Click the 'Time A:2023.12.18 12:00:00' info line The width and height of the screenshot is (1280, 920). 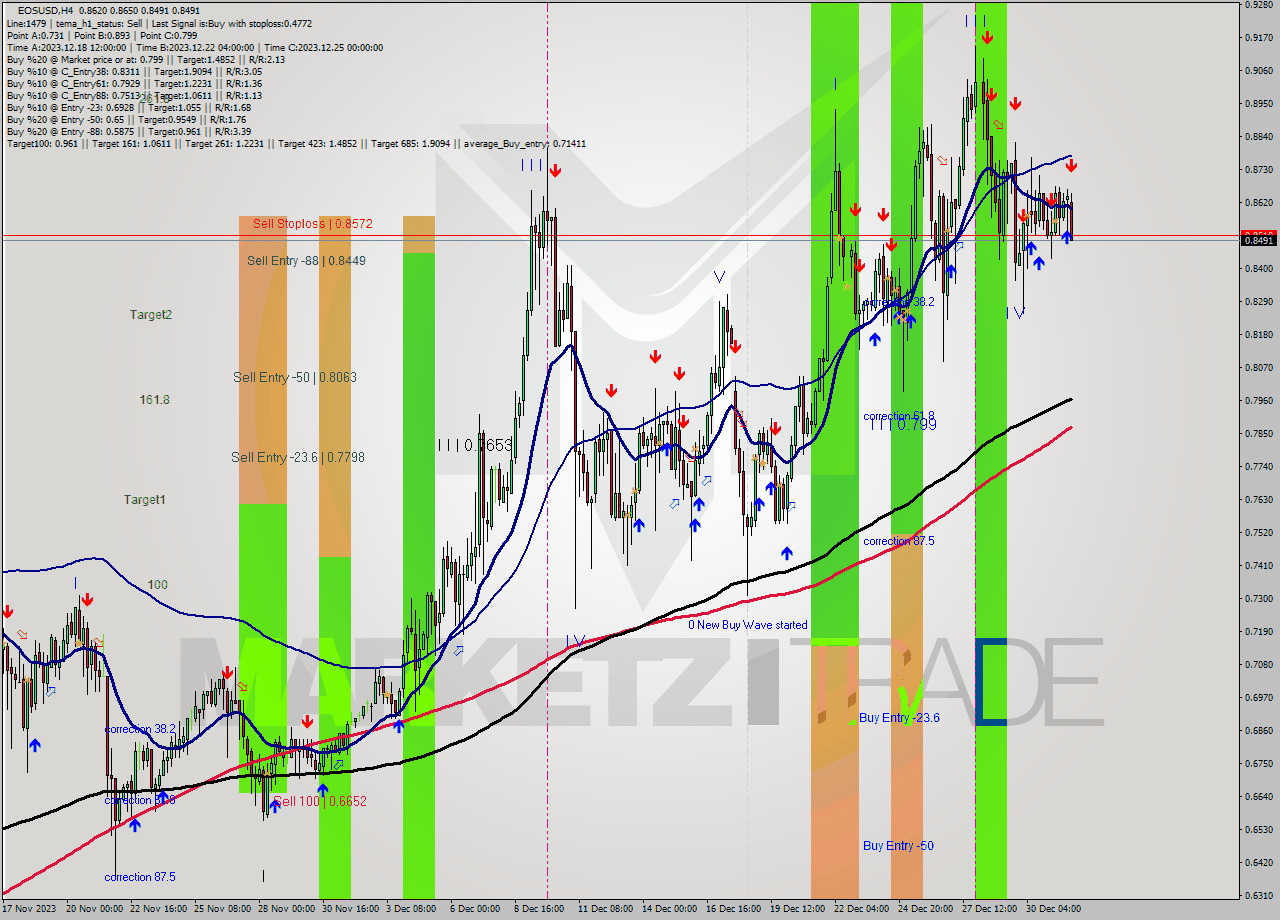(x=195, y=47)
